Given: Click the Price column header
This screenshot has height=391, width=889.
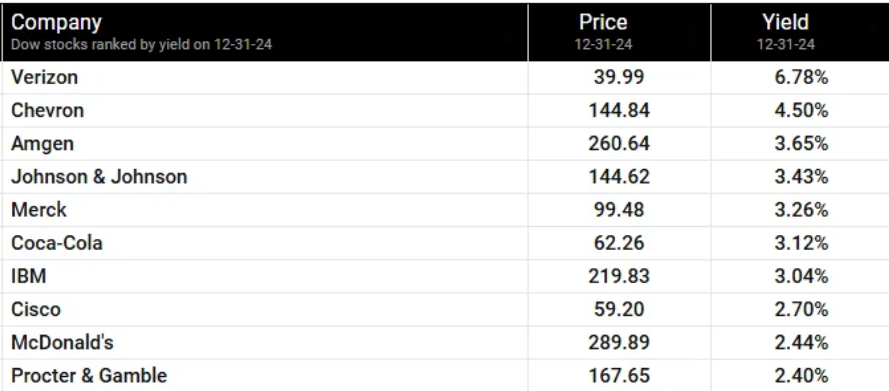Looking at the screenshot, I should pyautogui.click(x=603, y=22).
